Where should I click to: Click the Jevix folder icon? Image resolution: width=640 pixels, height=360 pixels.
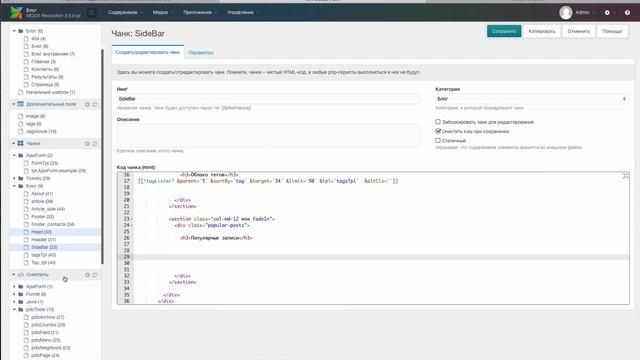pos(21,302)
